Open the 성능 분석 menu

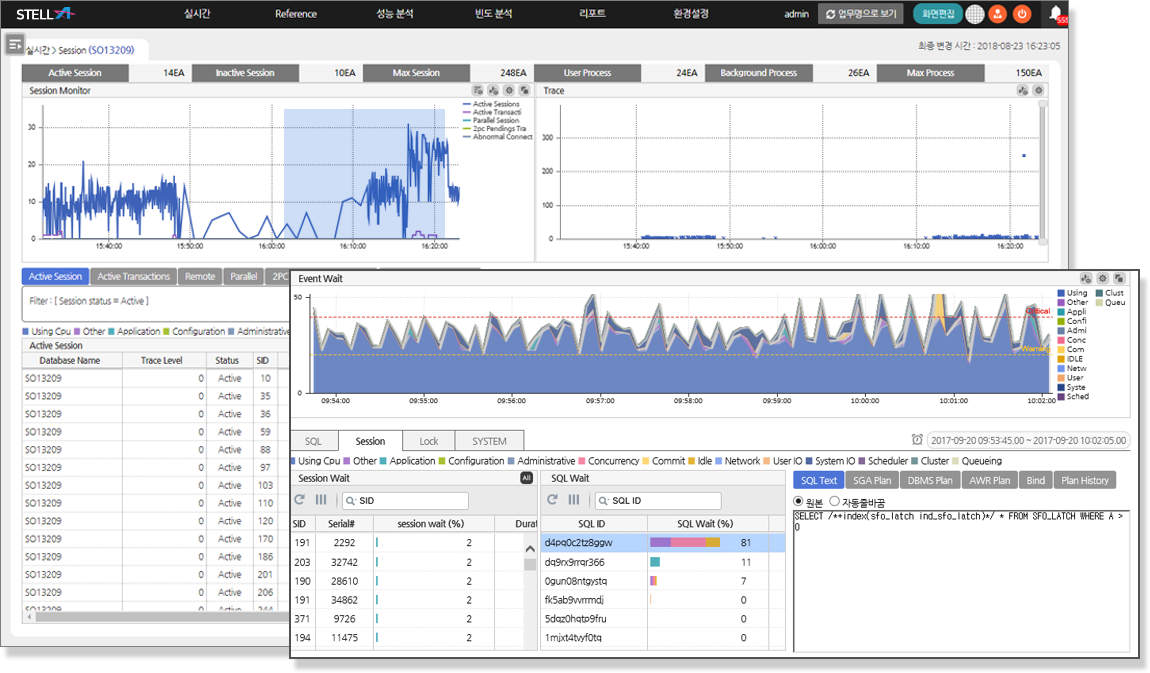[x=395, y=14]
